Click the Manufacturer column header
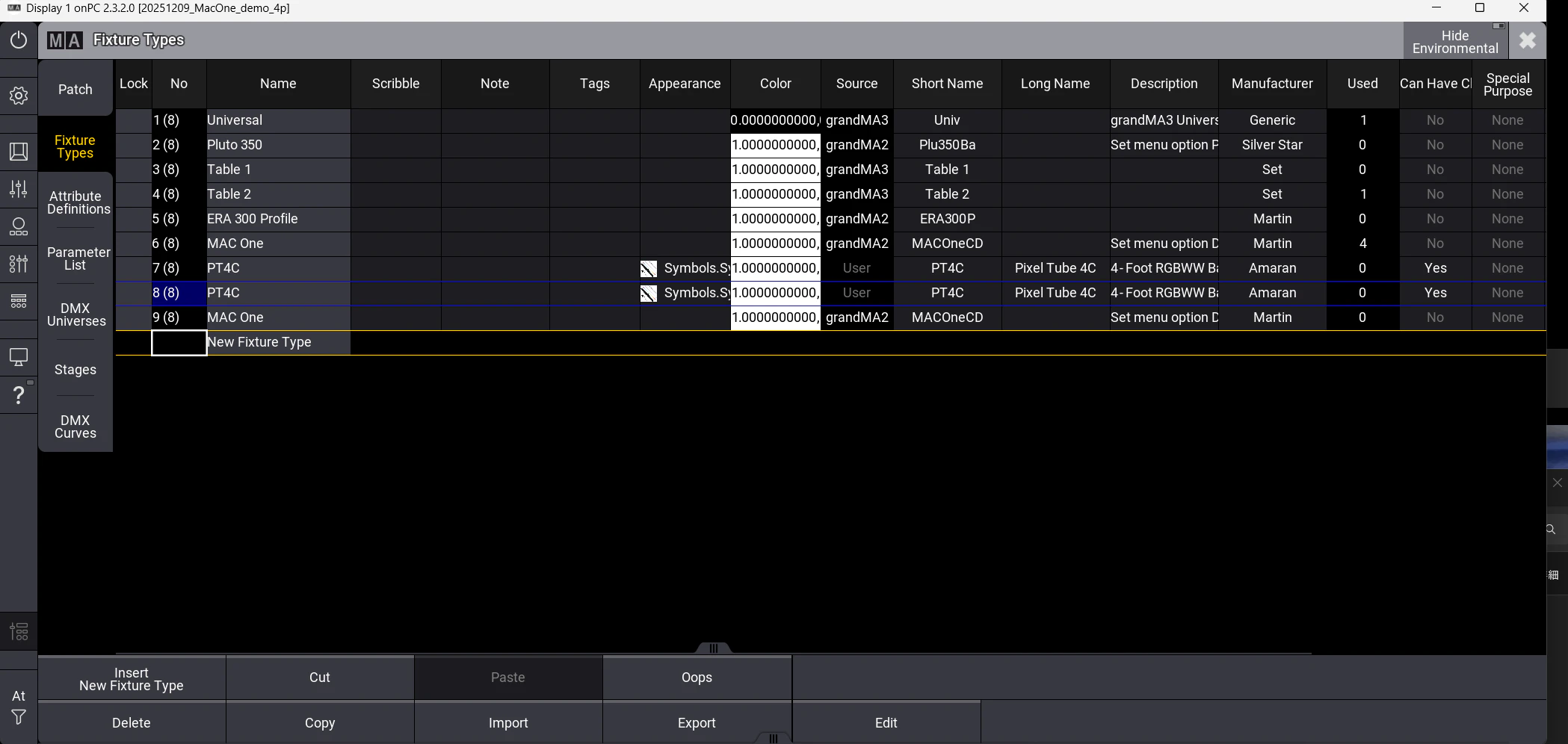Viewport: 1568px width, 744px height. 1272,84
